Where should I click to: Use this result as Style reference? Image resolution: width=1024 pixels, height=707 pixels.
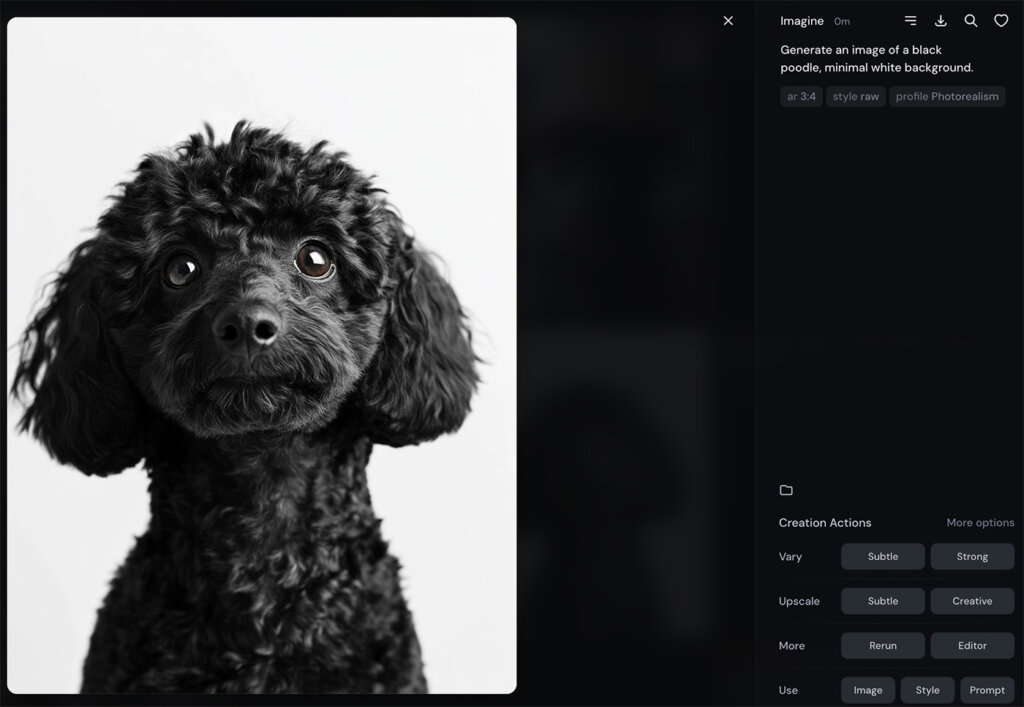[x=927, y=690]
